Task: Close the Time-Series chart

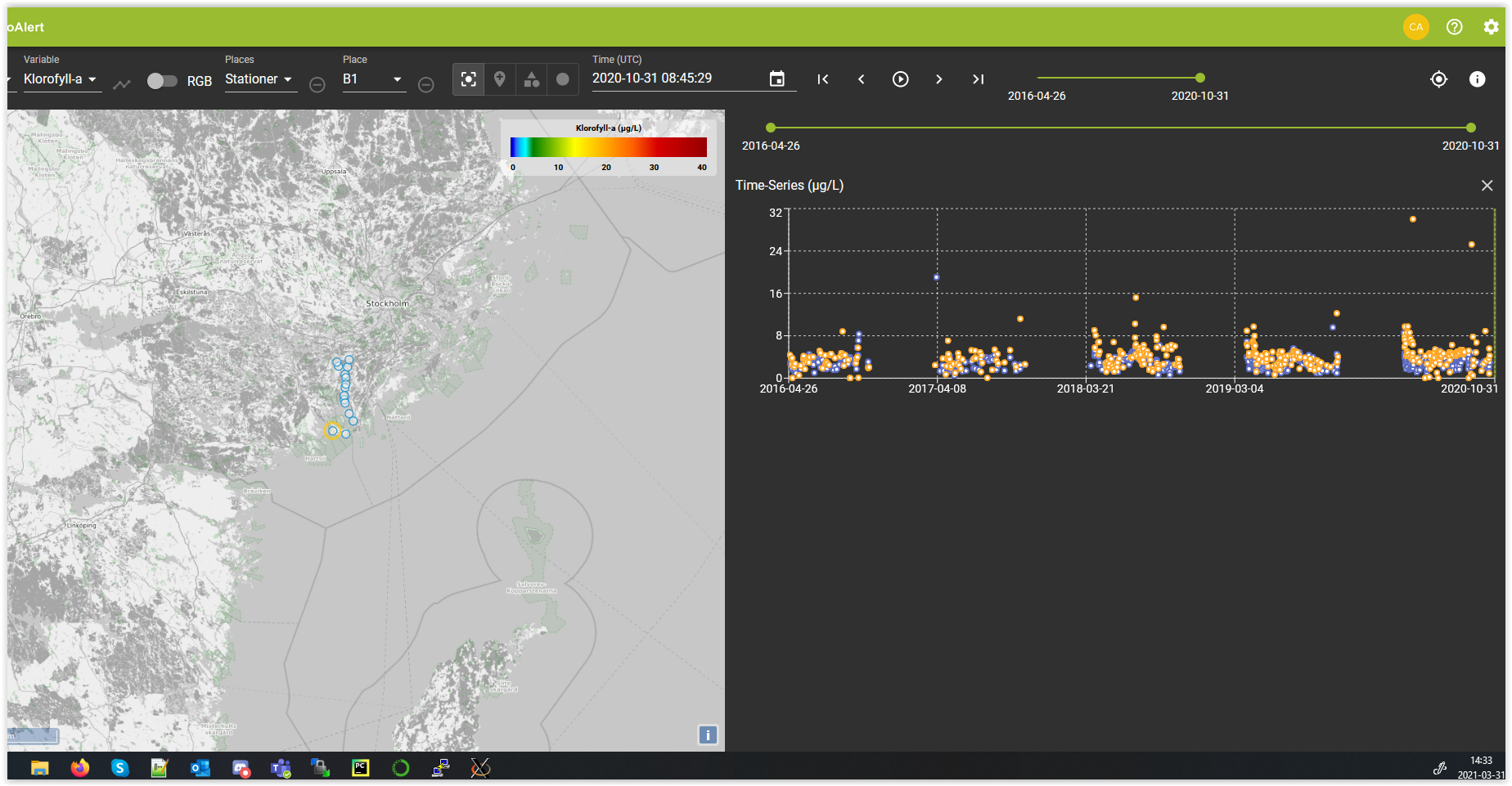Action: point(1487,186)
